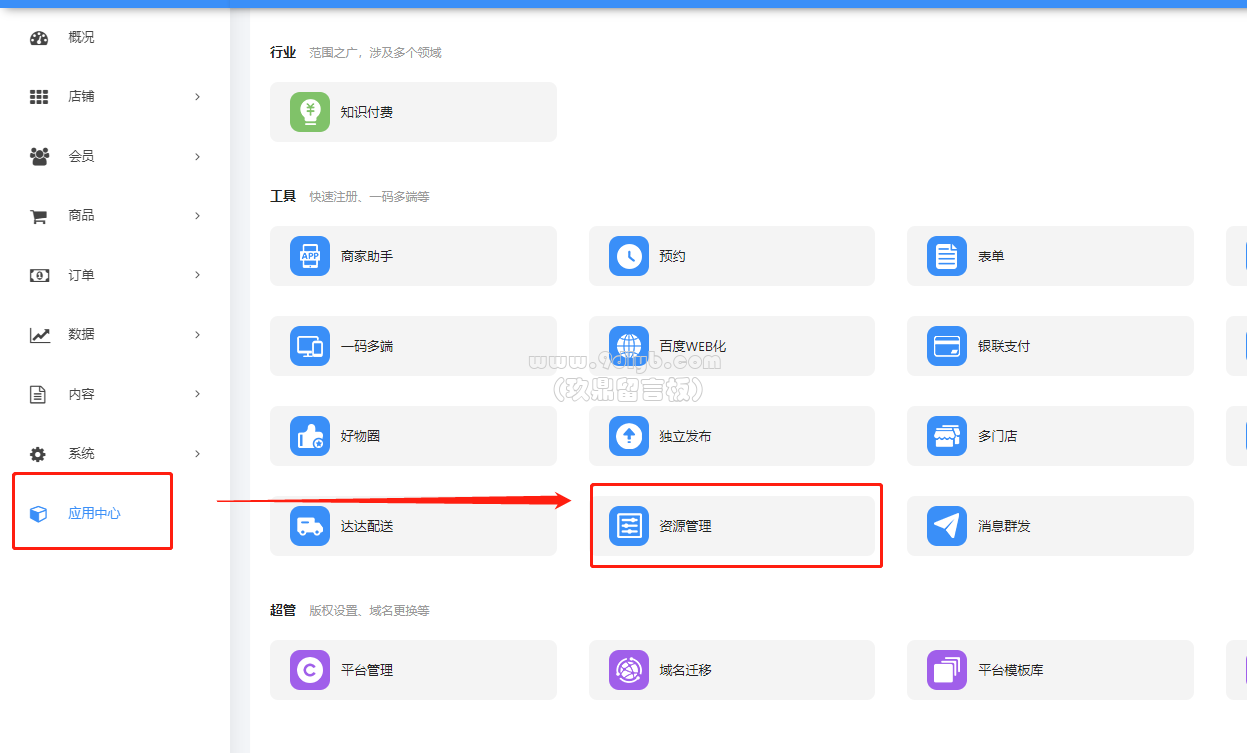Click the 百度WEB化 globe icon
Viewport: 1247px width, 753px height.
pos(629,346)
